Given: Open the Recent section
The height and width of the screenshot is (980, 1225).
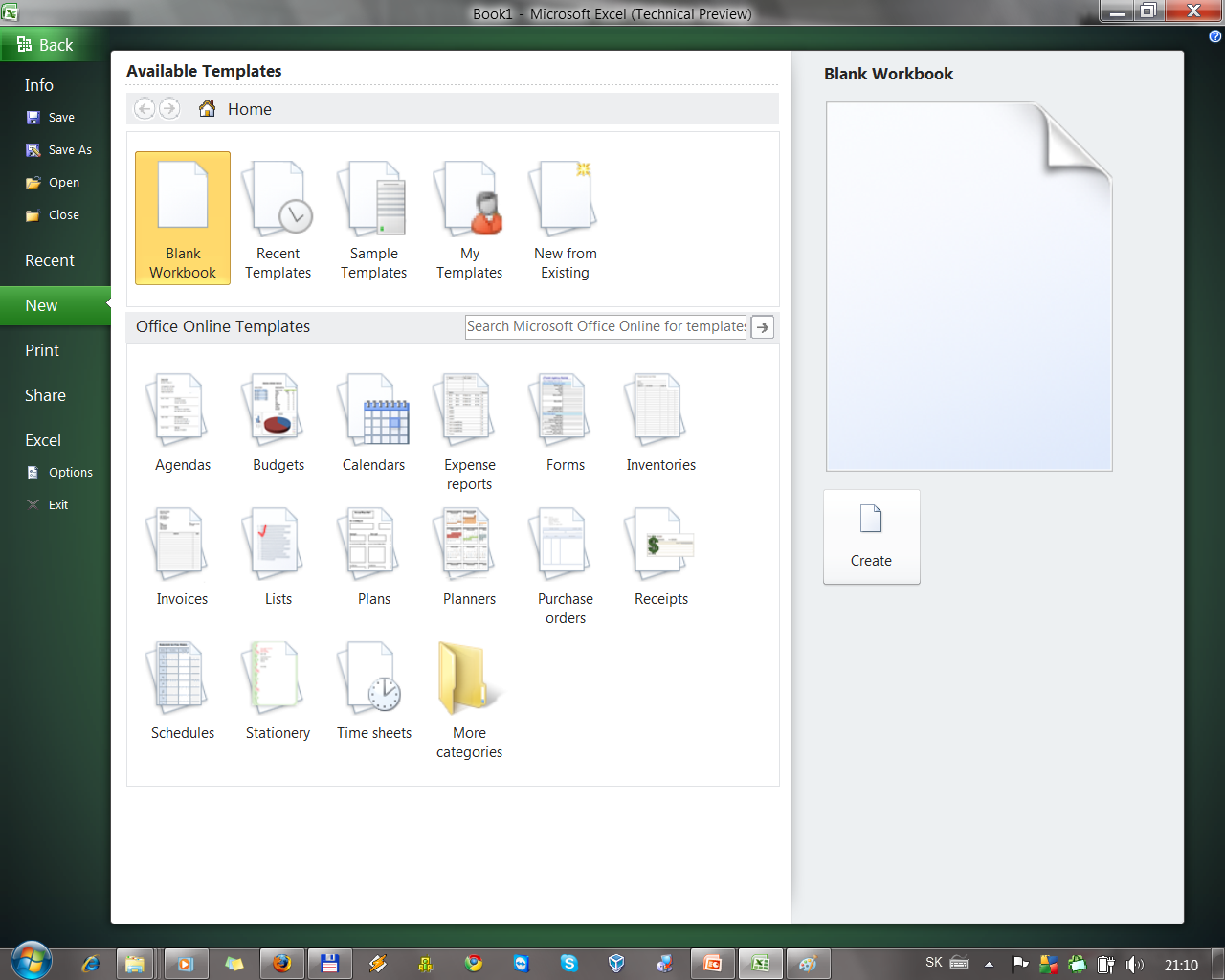Looking at the screenshot, I should pyautogui.click(x=50, y=260).
